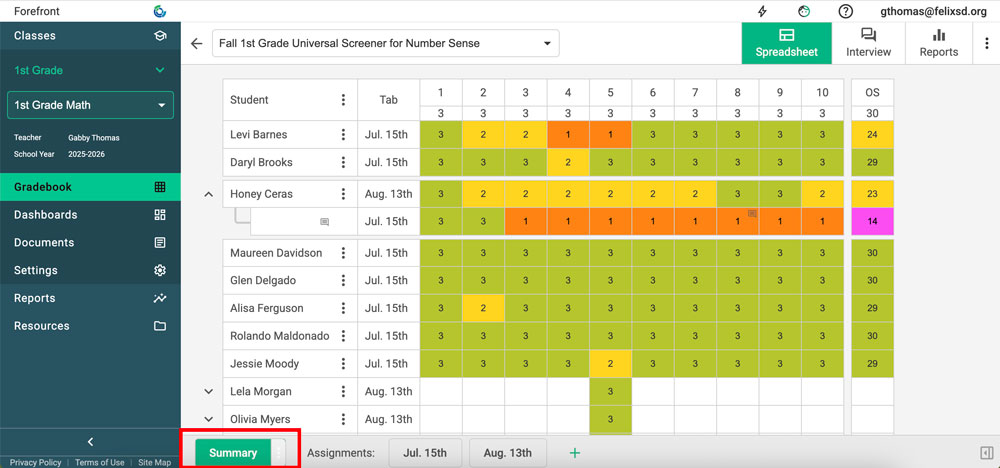Collapse the left sidebar with the chevron

[90, 442]
